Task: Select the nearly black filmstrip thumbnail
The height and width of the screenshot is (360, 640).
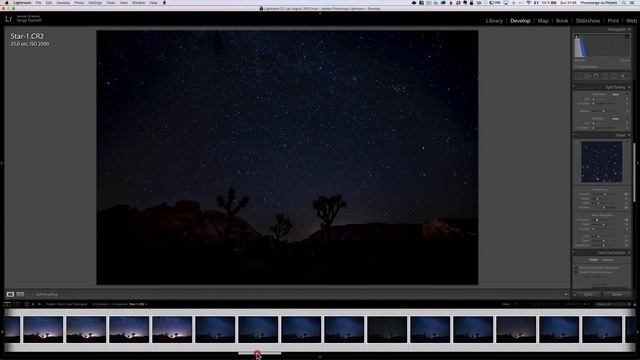Action: tap(387, 329)
